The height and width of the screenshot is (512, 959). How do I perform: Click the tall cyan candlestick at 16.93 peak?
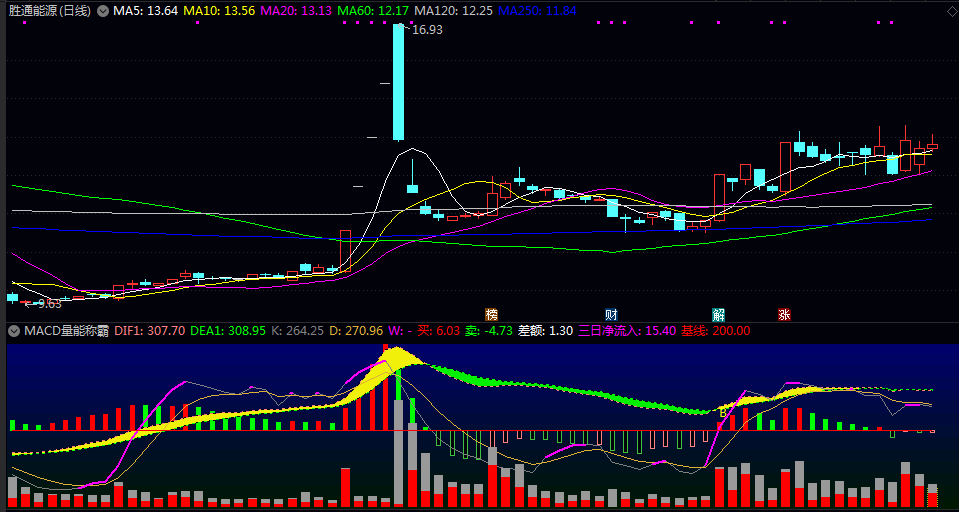(x=398, y=82)
